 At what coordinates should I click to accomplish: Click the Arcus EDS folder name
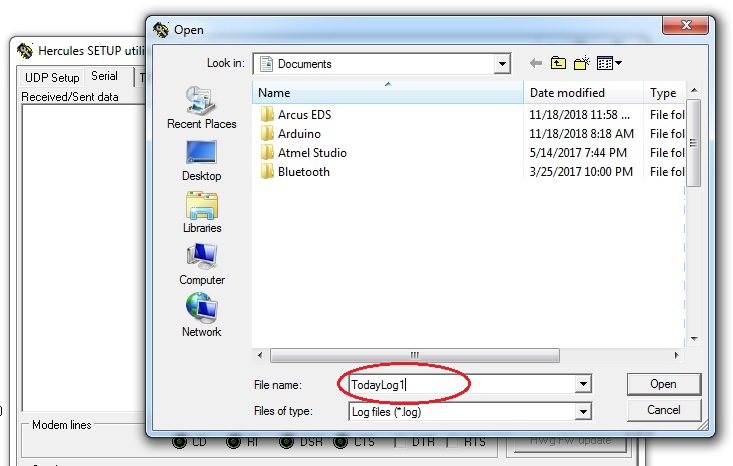tap(304, 115)
